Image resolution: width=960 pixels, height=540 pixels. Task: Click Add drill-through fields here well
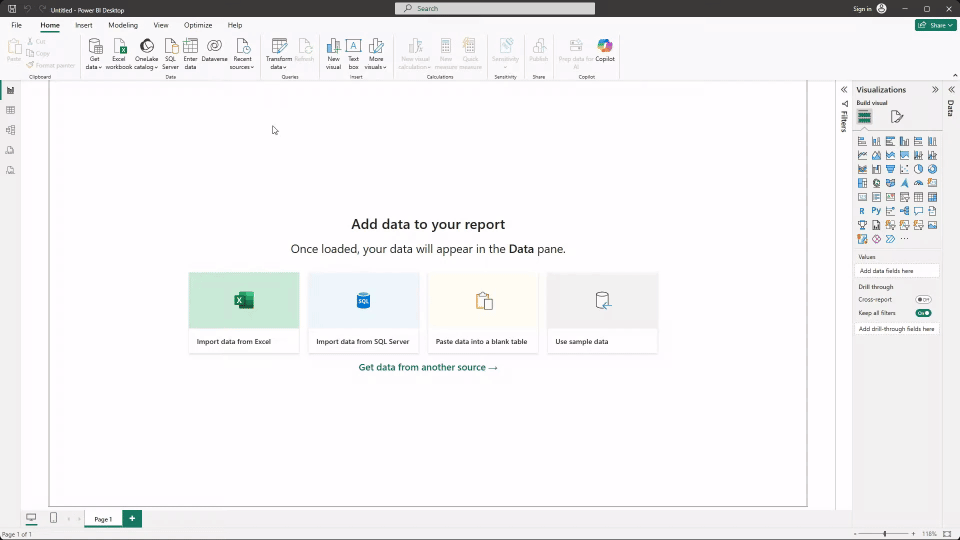(x=897, y=329)
